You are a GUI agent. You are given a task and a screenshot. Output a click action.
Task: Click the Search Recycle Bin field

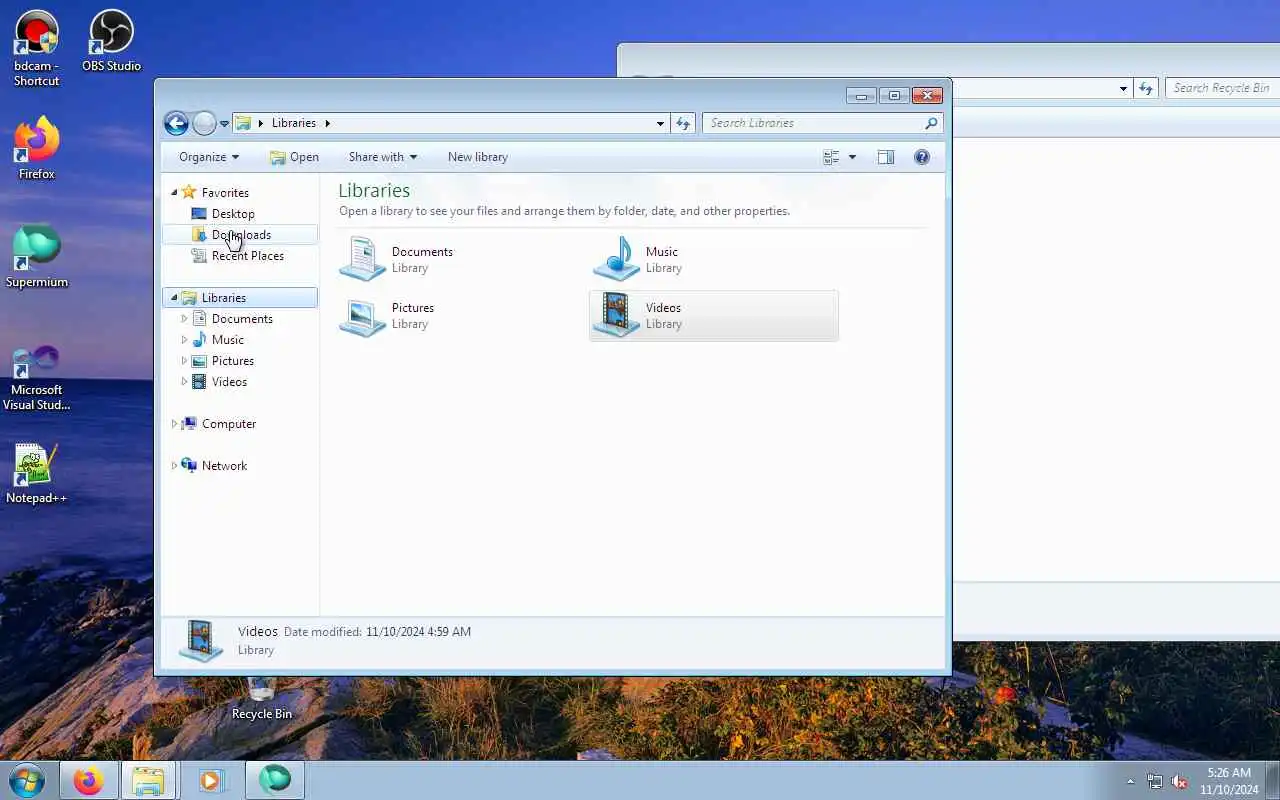[x=1222, y=88]
